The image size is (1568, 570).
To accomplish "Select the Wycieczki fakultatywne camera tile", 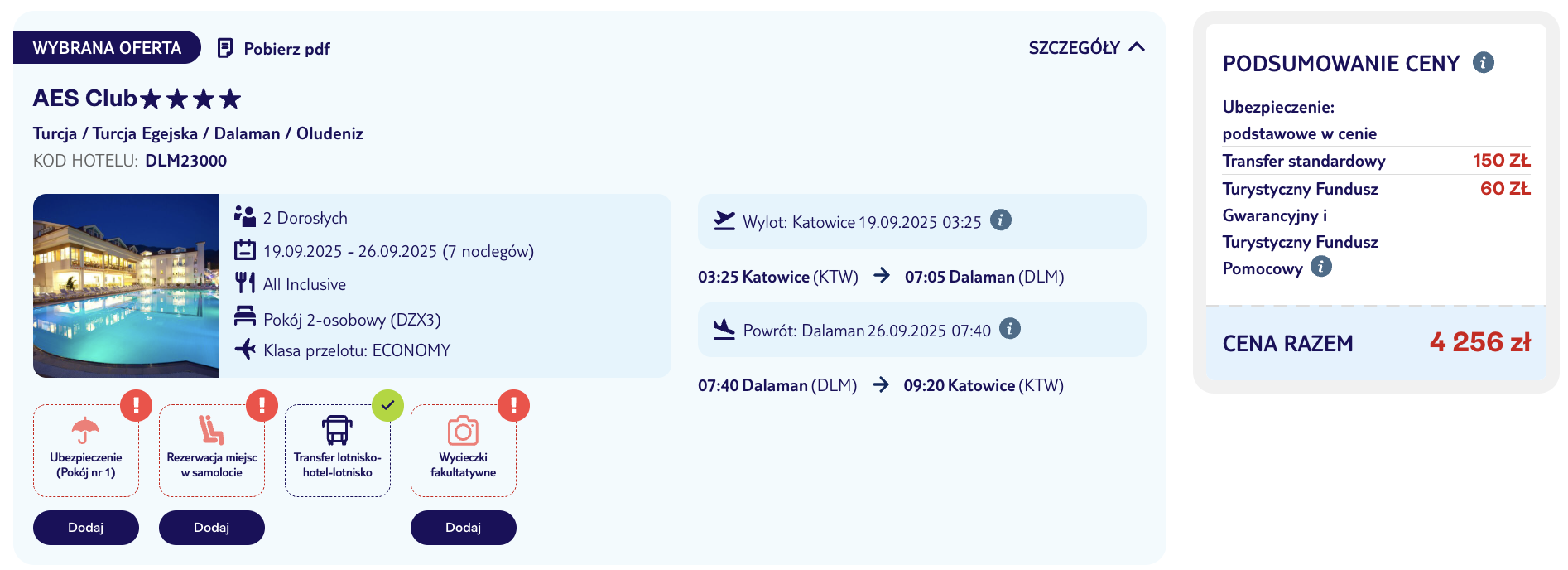I will tap(464, 451).
